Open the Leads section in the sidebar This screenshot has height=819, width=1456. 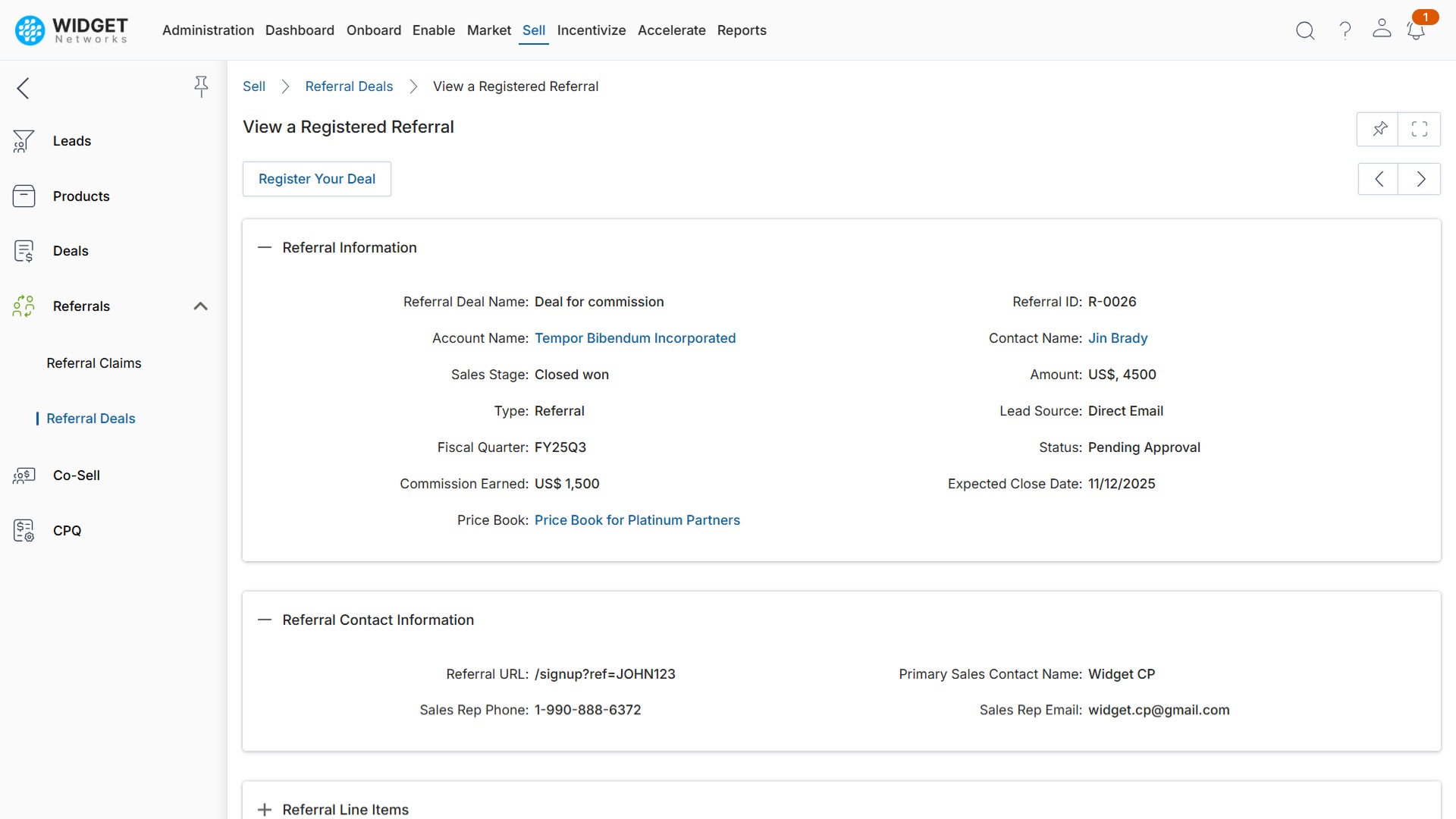pos(71,140)
